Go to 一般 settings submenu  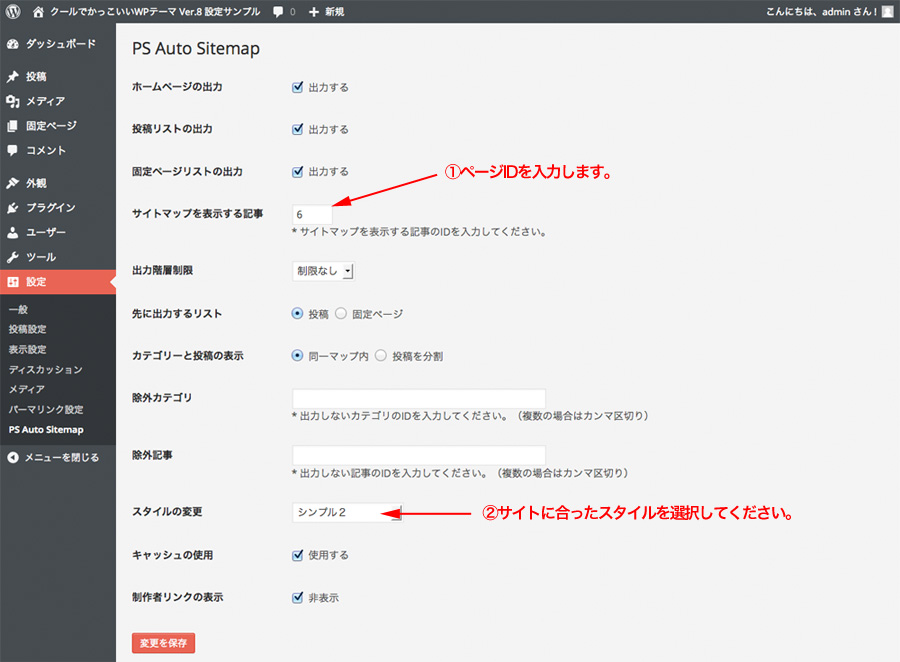[18, 309]
